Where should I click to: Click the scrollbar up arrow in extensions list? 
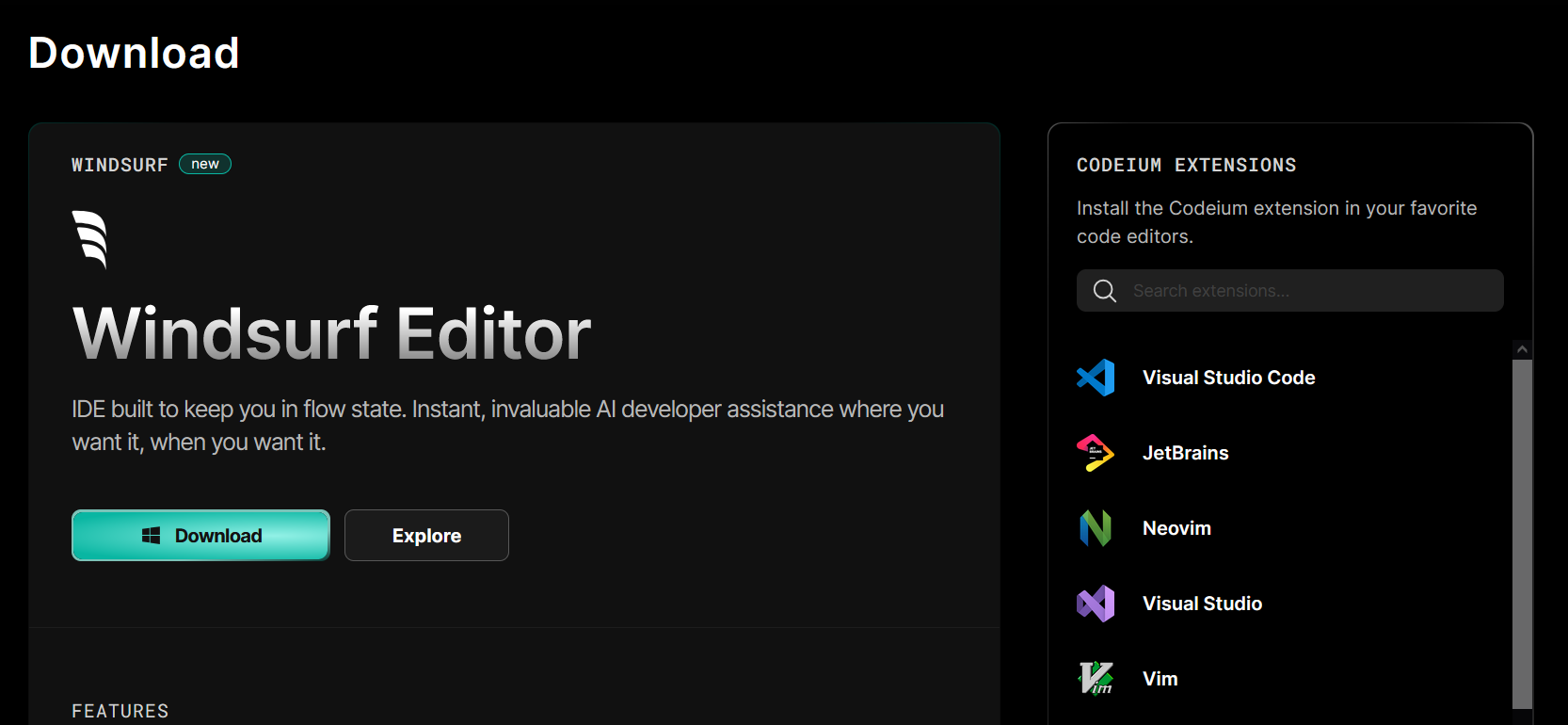(x=1522, y=349)
